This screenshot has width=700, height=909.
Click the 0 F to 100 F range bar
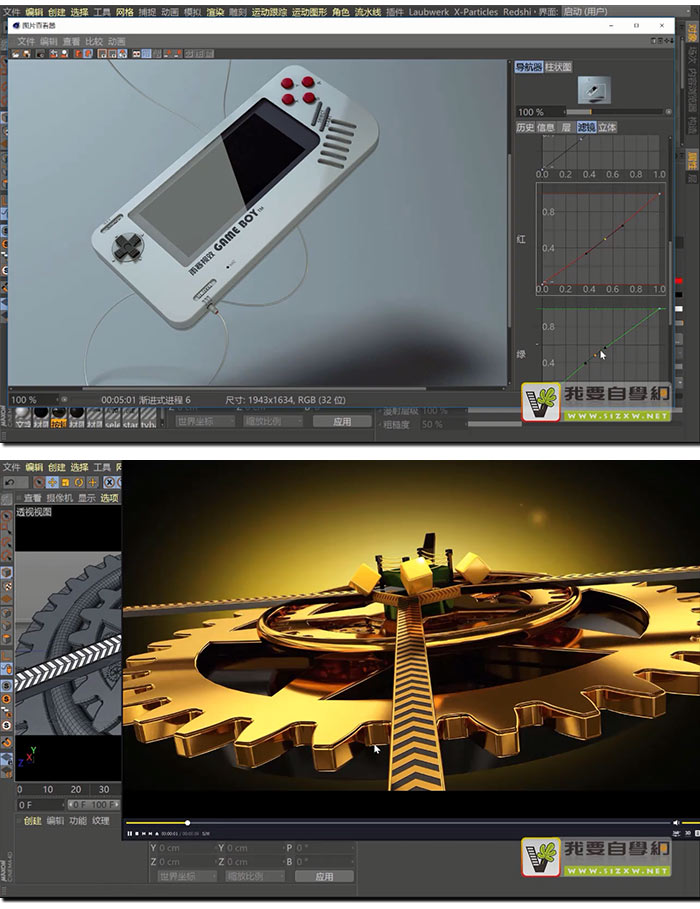[x=94, y=805]
